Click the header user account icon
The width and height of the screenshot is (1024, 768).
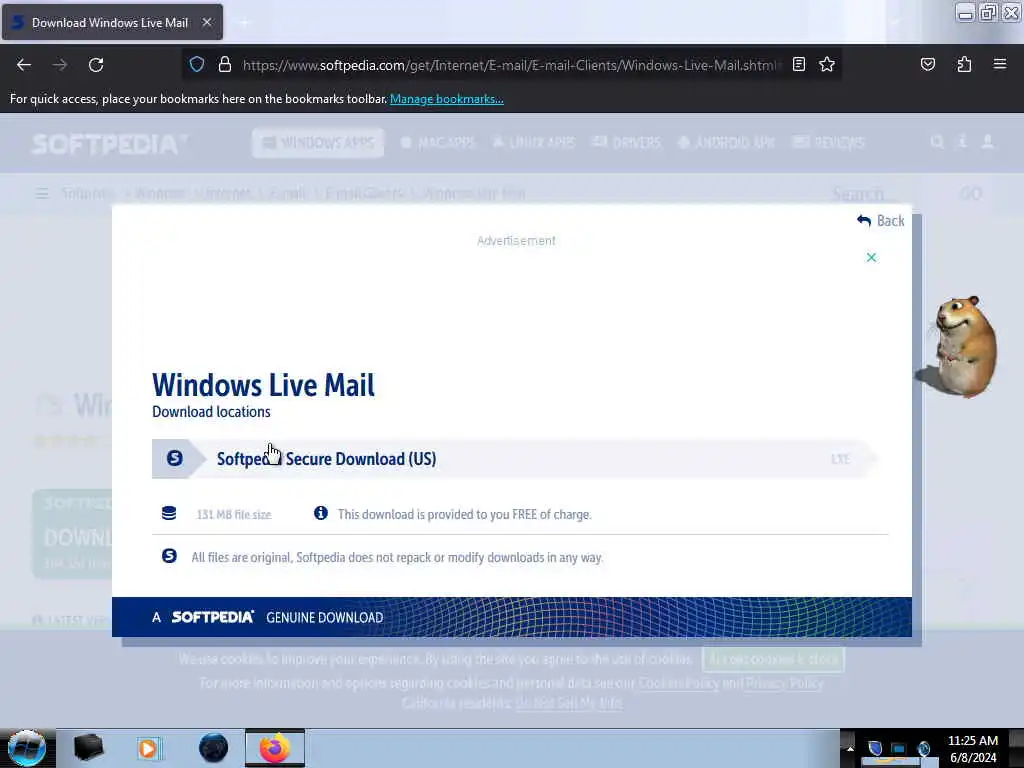[x=987, y=142]
